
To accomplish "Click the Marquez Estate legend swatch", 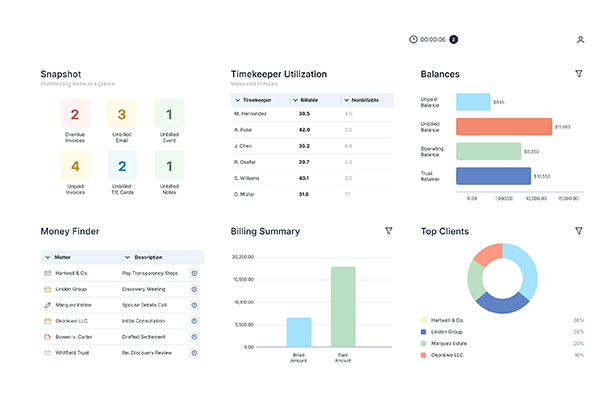I will pos(423,343).
